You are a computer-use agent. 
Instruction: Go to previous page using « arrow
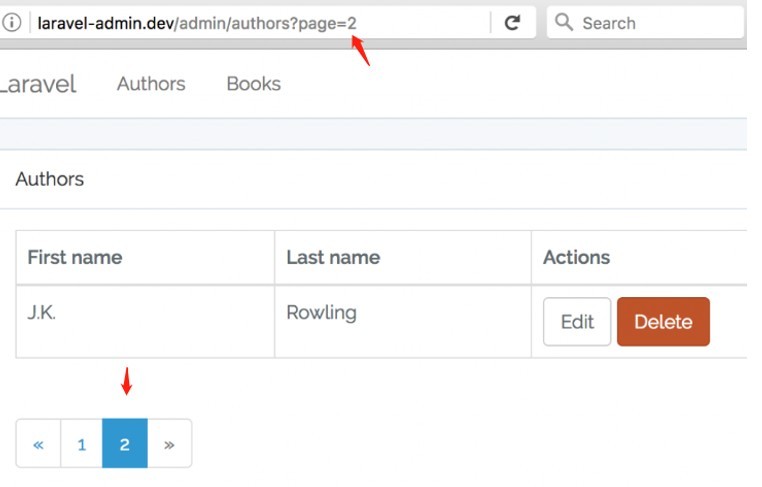pyautogui.click(x=38, y=444)
